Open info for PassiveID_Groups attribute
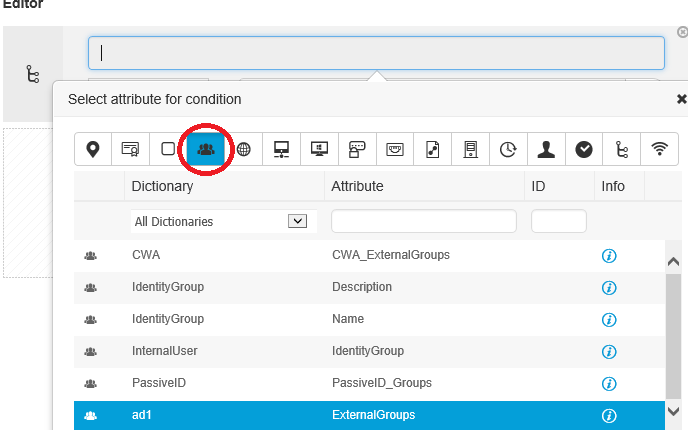The width and height of the screenshot is (688, 430). click(609, 383)
